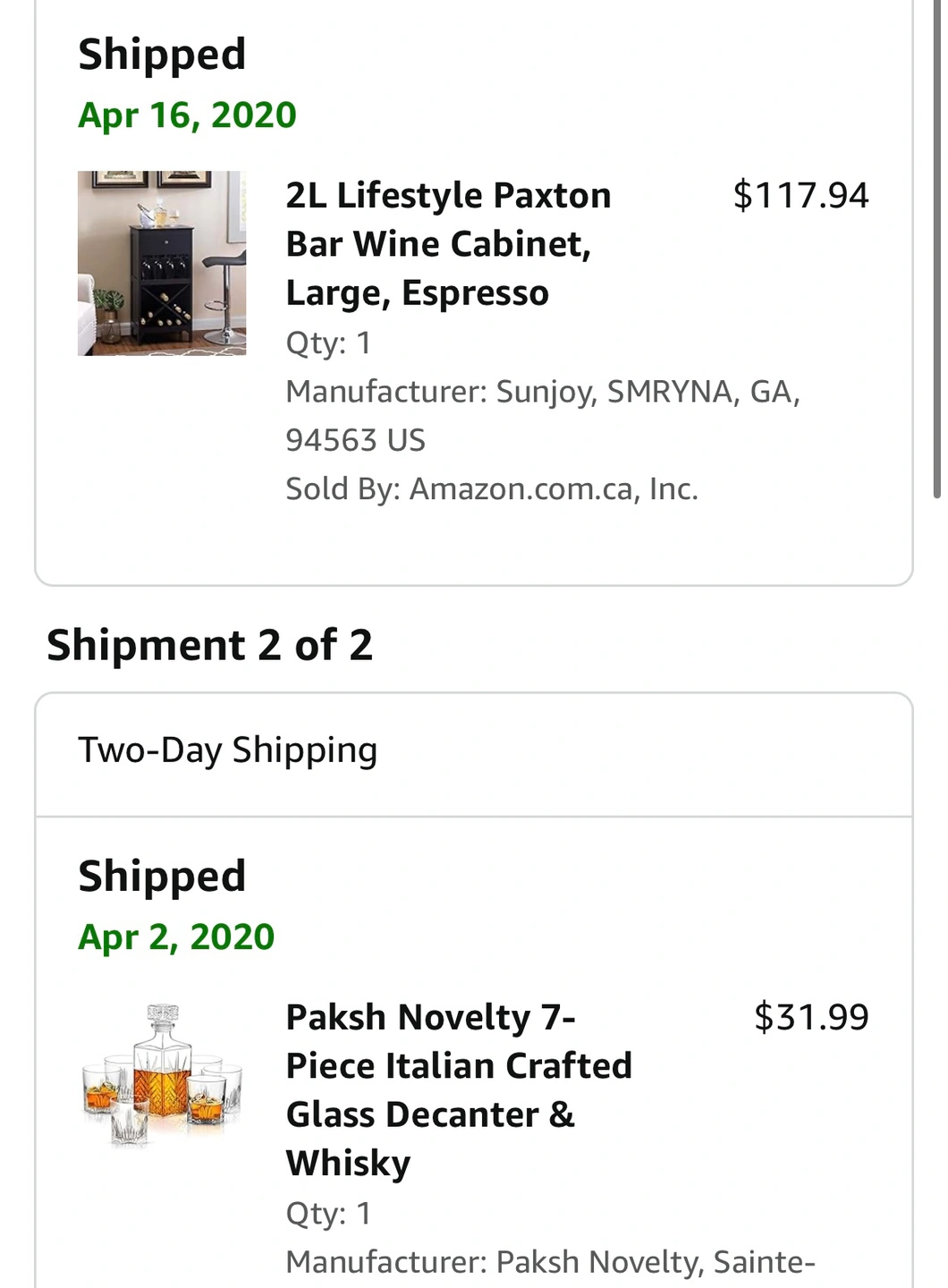Screen dimensions: 948x1288
Task: Select the Apr 16, 2020 shipped date
Action: 187,115
